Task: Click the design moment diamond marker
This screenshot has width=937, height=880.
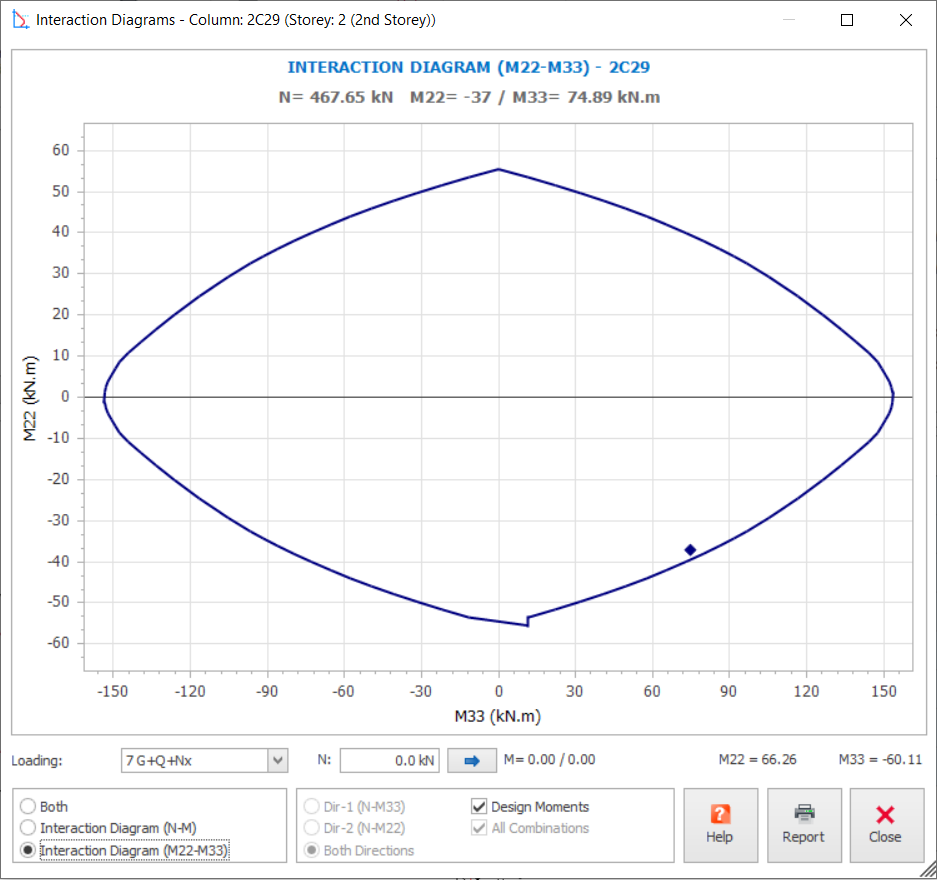Action: coord(690,549)
